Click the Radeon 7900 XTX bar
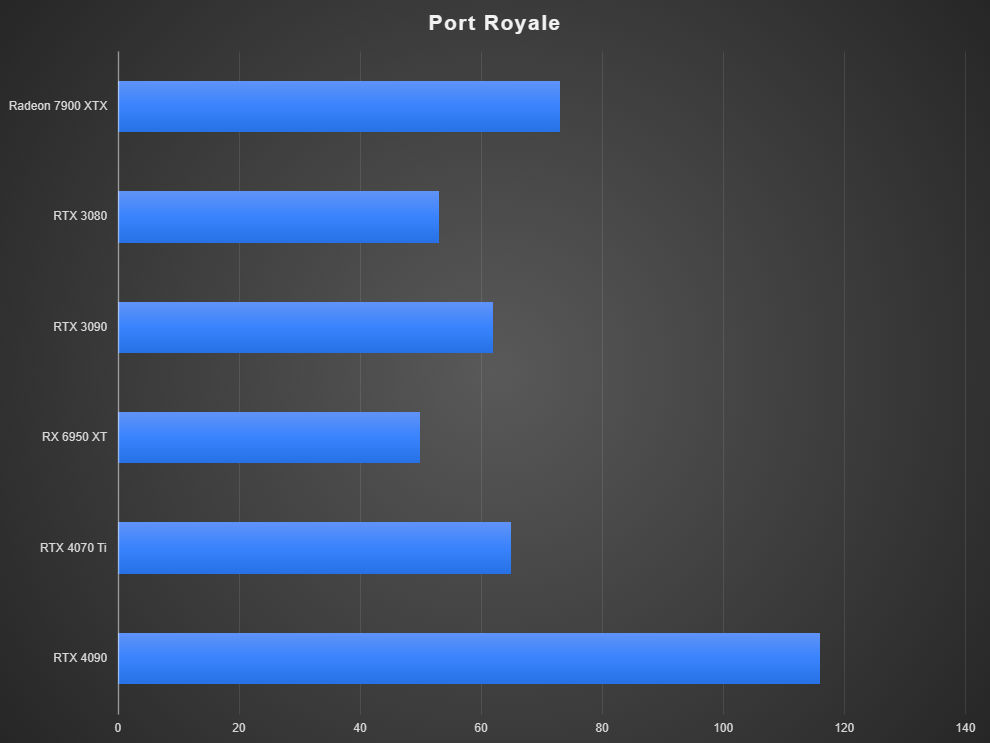 point(339,106)
